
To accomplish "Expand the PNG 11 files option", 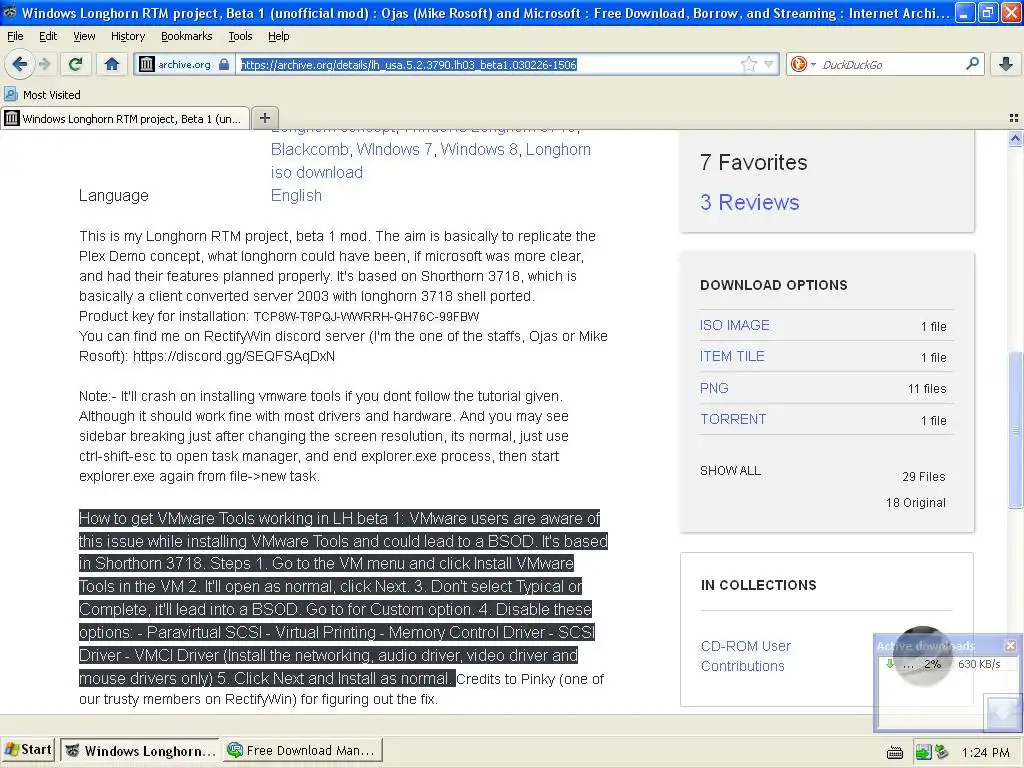I will point(714,388).
